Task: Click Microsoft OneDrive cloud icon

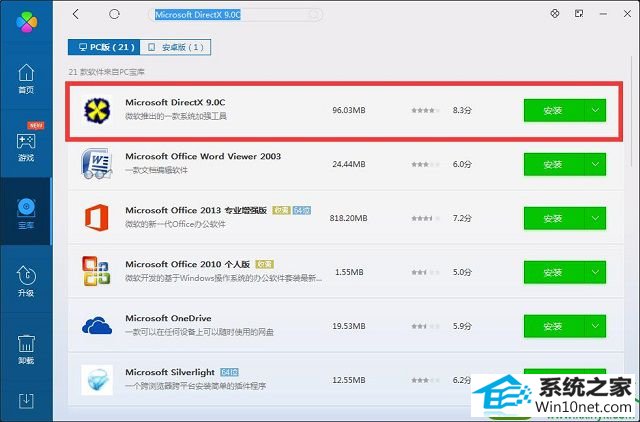Action: tap(97, 326)
